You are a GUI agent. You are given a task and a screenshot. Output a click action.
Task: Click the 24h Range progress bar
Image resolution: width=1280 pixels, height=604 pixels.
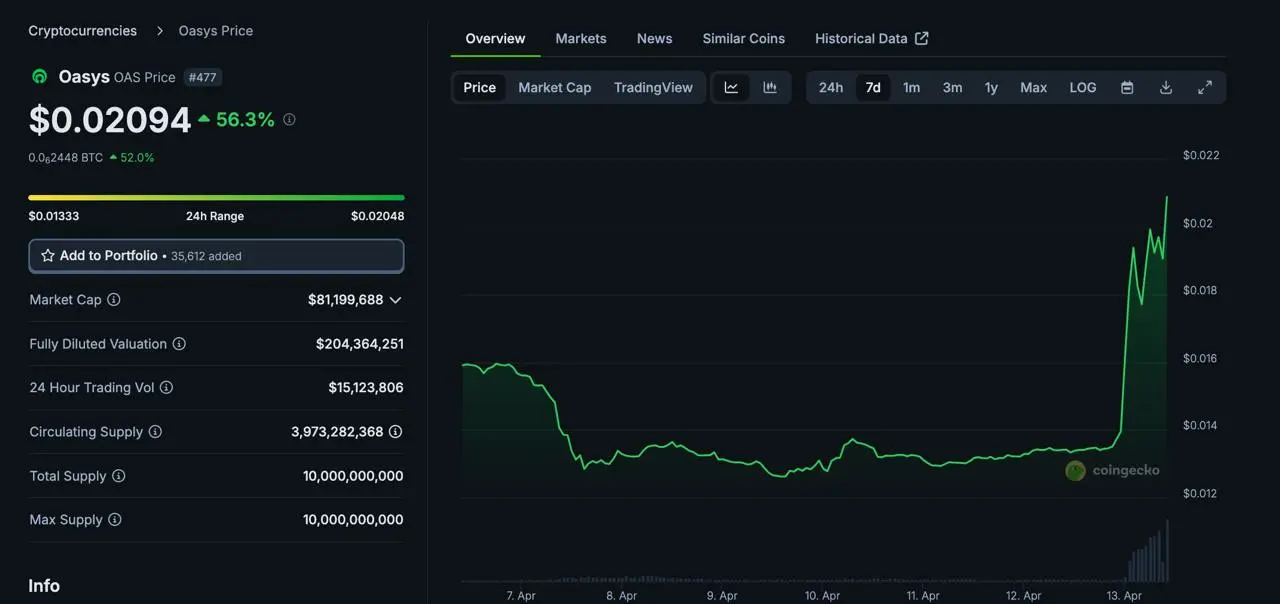click(216, 197)
